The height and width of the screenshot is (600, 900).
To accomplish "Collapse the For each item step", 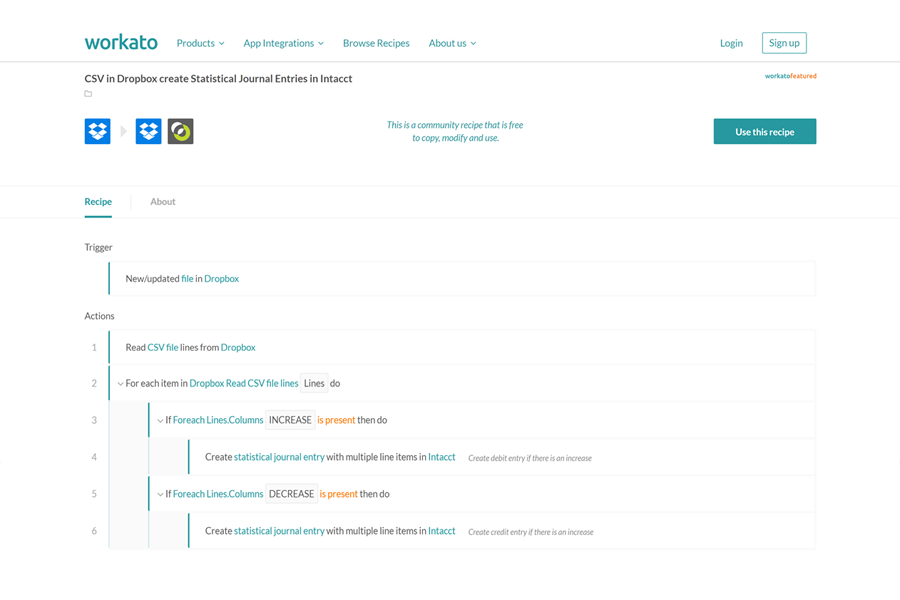I will tap(120, 384).
